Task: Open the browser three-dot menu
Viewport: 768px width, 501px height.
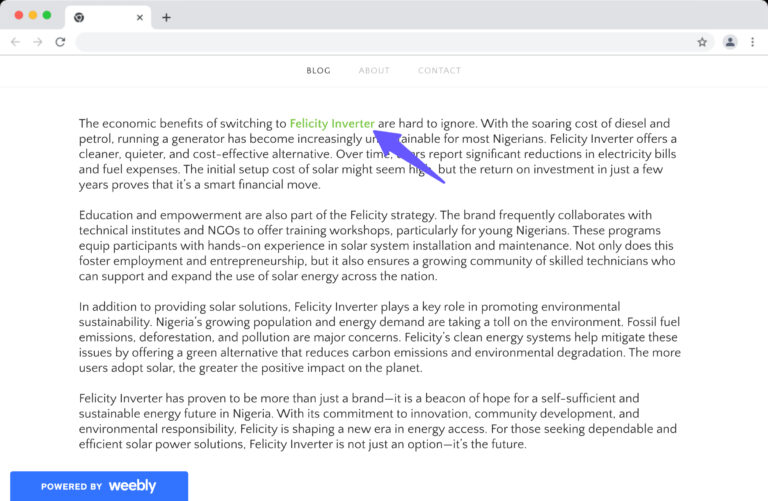Action: 752,42
